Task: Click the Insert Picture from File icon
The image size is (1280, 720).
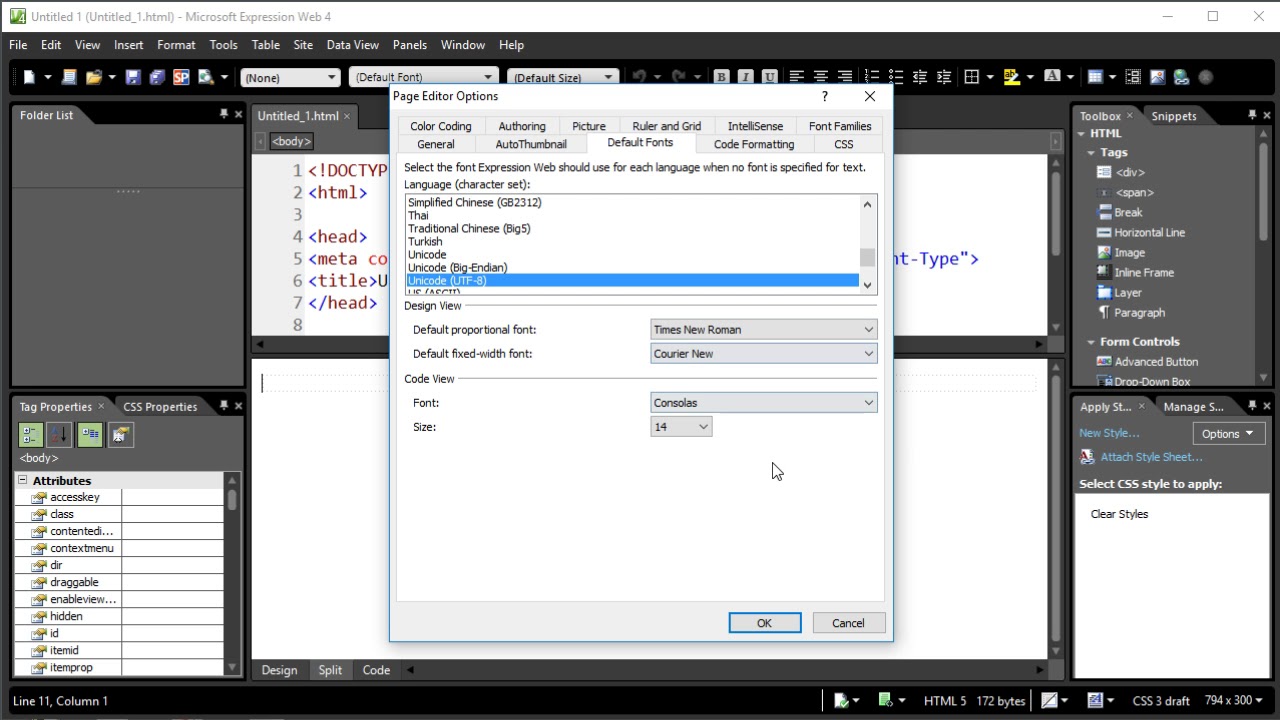Action: [1157, 77]
